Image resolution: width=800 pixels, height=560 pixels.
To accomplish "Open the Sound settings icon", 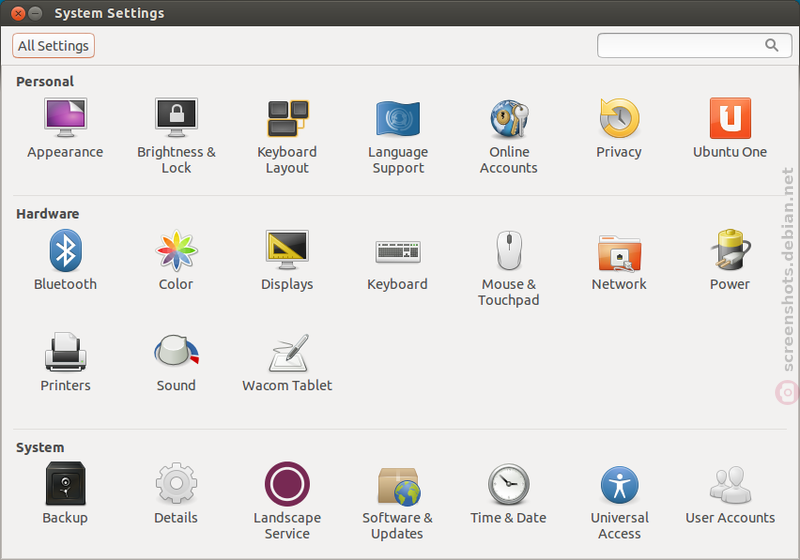I will 176,350.
